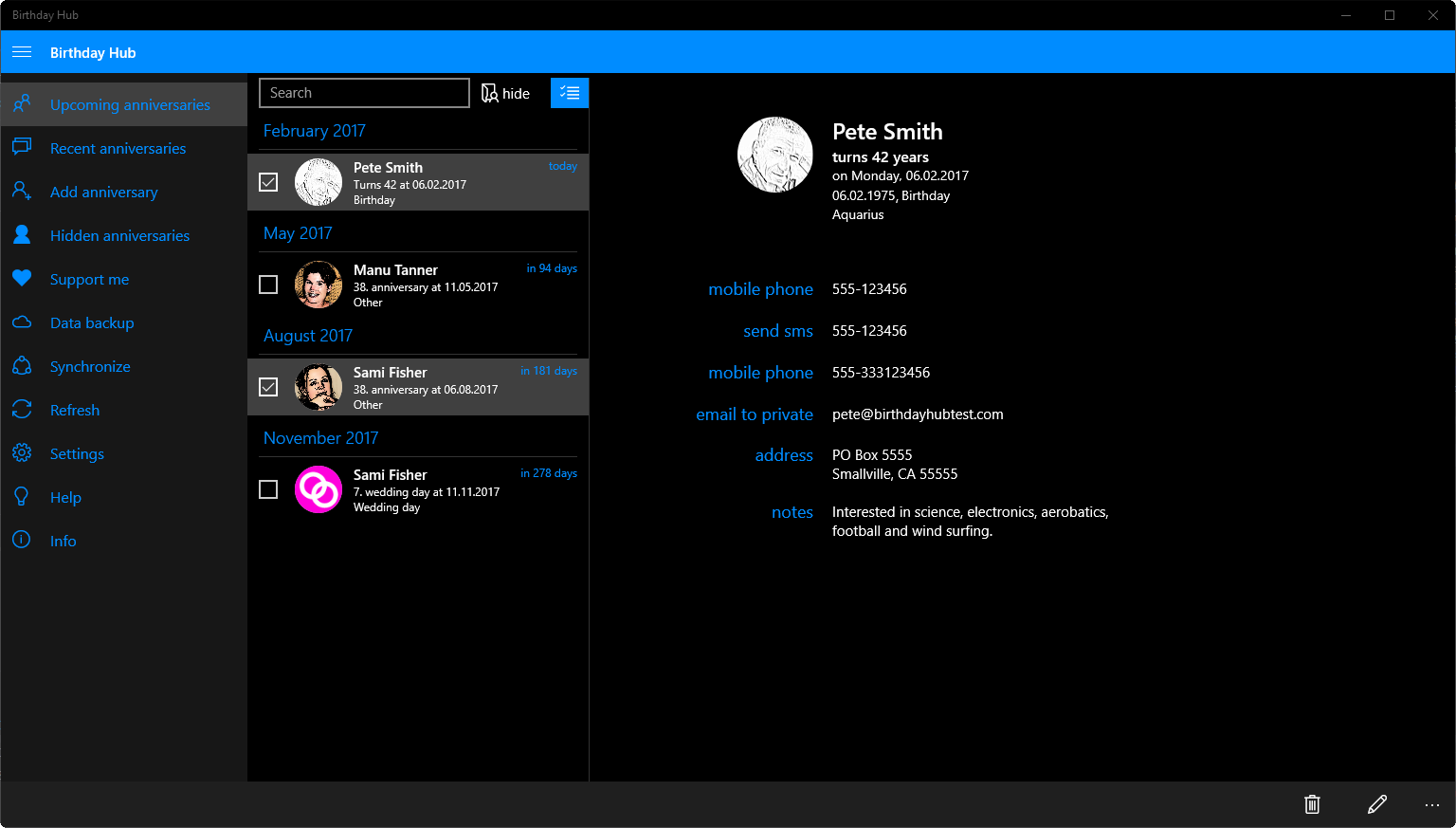Open the hamburger menu
Screen dimensions: 1456x828
pos(22,52)
